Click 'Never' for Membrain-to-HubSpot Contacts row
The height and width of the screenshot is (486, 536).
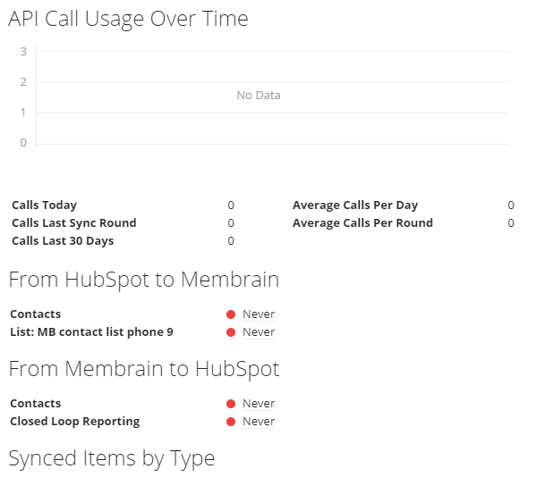[258, 404]
